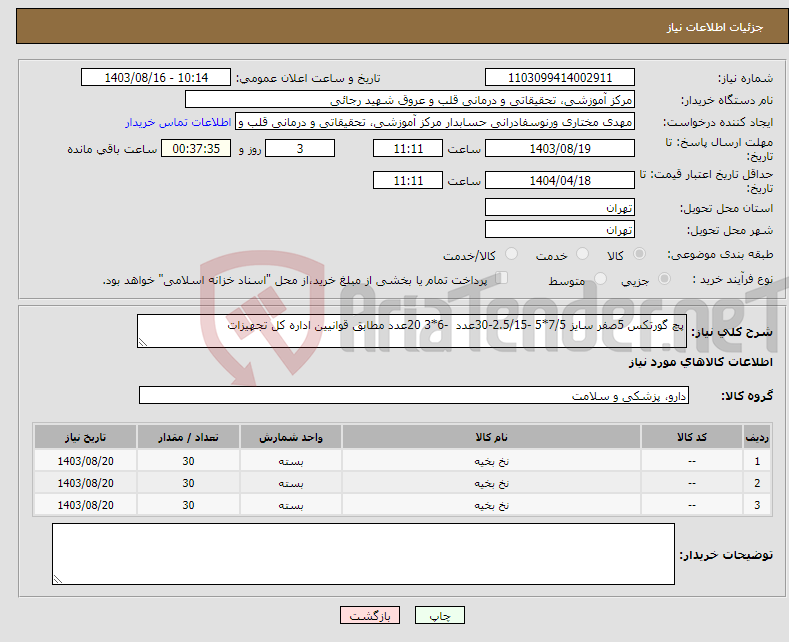Click the date 1403/08/20 in row 2

(86, 484)
